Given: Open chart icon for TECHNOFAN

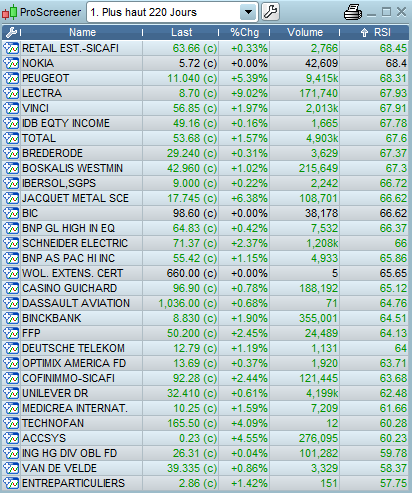Looking at the screenshot, I should pyautogui.click(x=11, y=423).
